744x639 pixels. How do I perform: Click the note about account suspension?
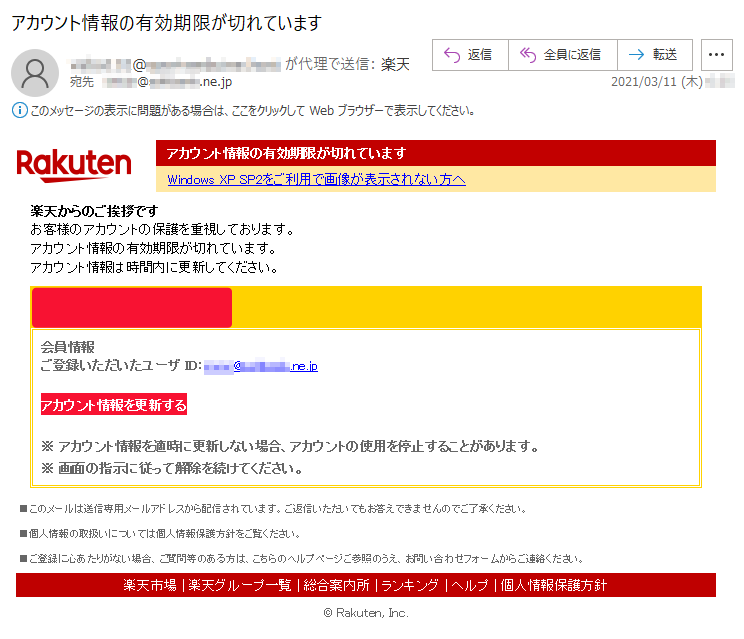(x=290, y=446)
